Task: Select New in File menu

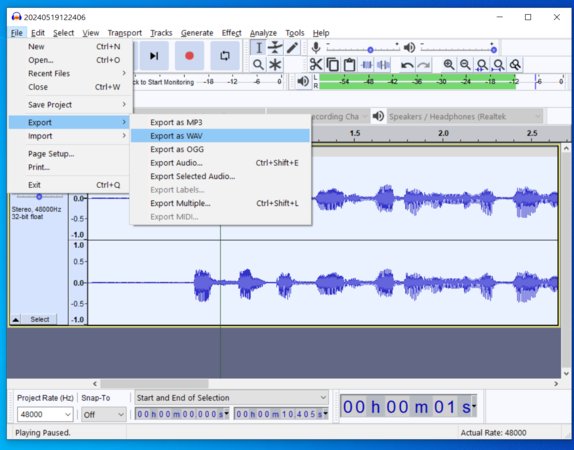Action: [69, 47]
